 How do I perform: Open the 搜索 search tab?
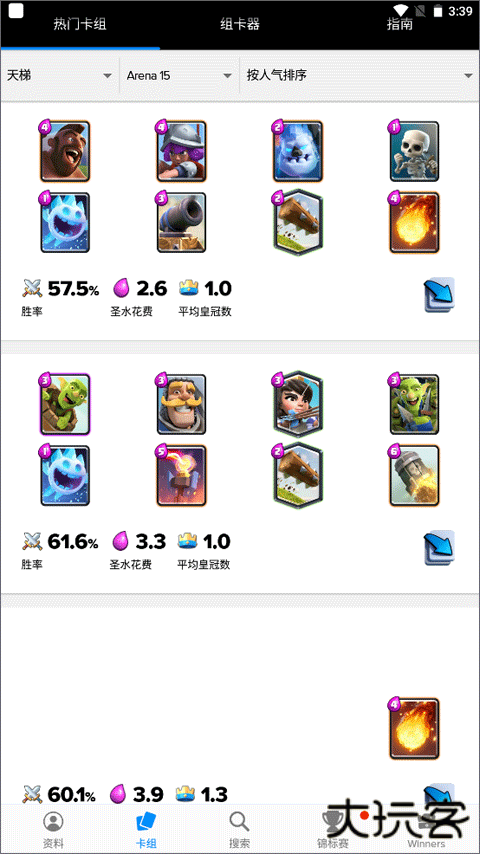(x=239, y=831)
